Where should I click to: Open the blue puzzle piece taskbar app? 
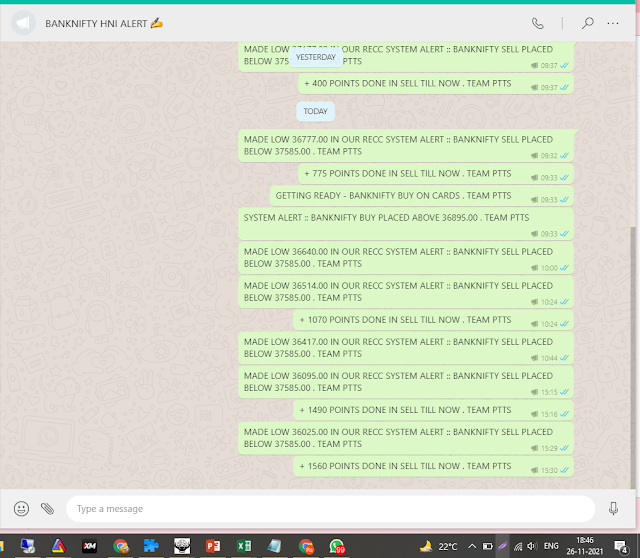(151, 546)
